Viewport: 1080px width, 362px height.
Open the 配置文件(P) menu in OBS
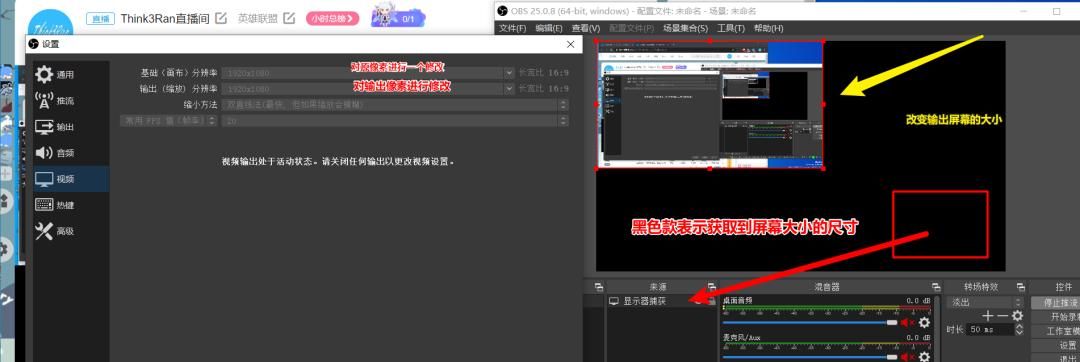tap(632, 28)
